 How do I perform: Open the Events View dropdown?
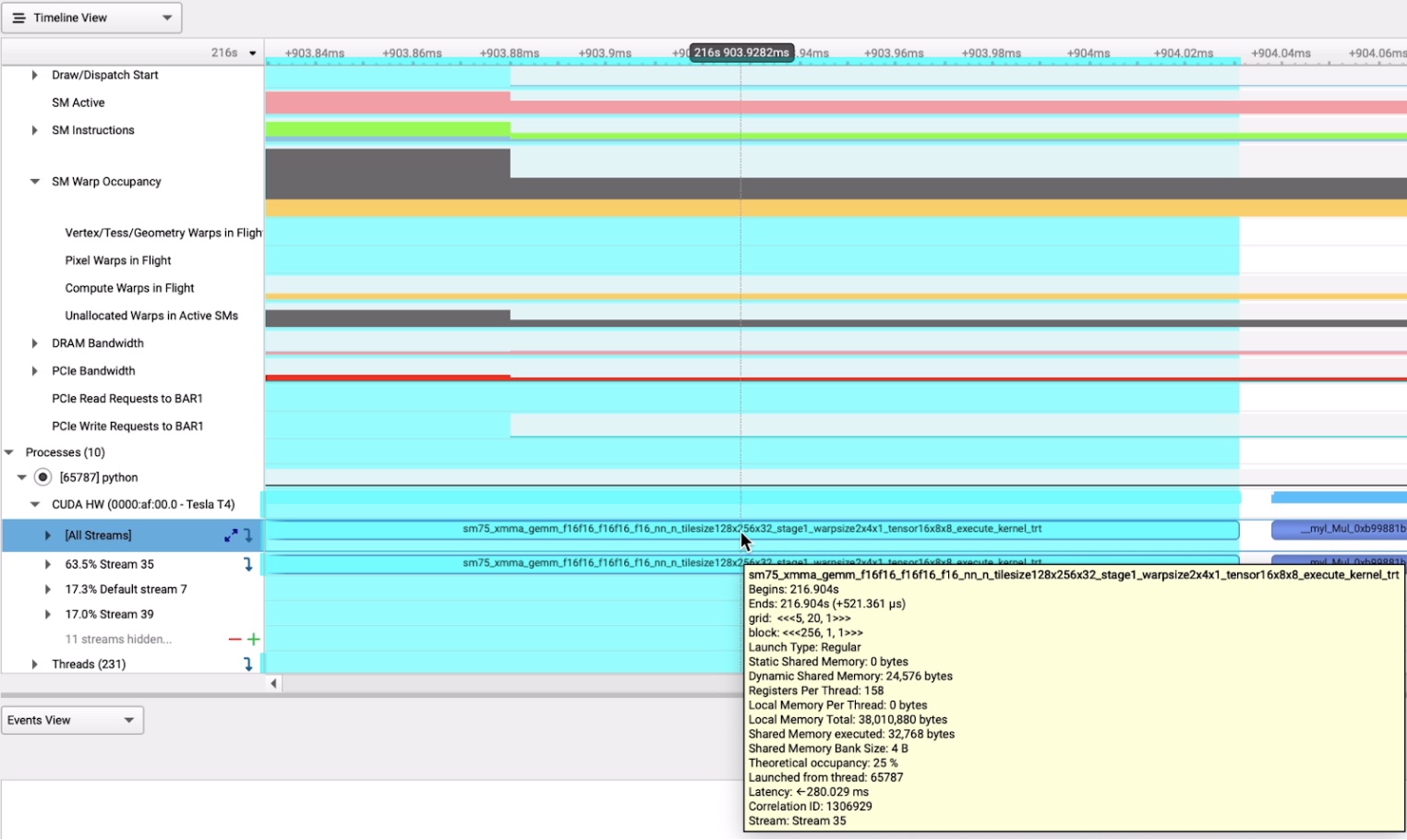(72, 720)
